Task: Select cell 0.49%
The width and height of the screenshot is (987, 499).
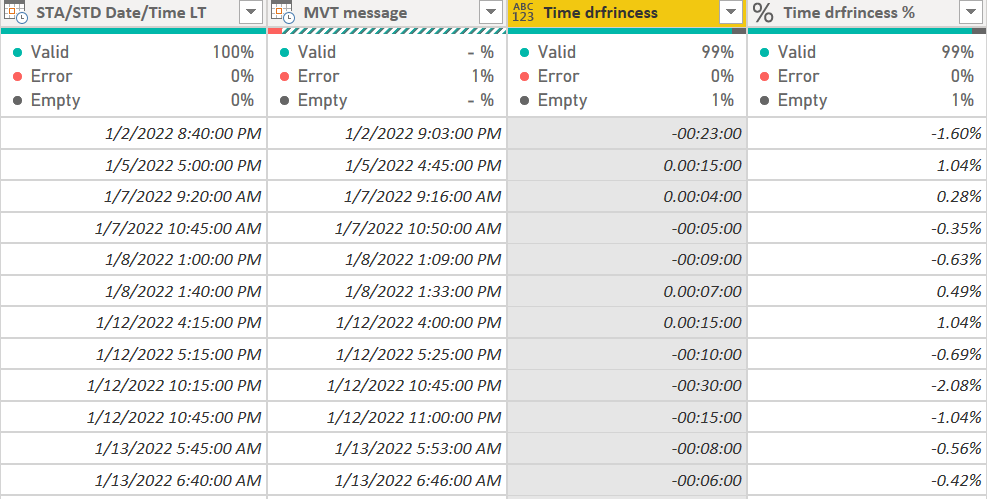Action: click(x=867, y=291)
